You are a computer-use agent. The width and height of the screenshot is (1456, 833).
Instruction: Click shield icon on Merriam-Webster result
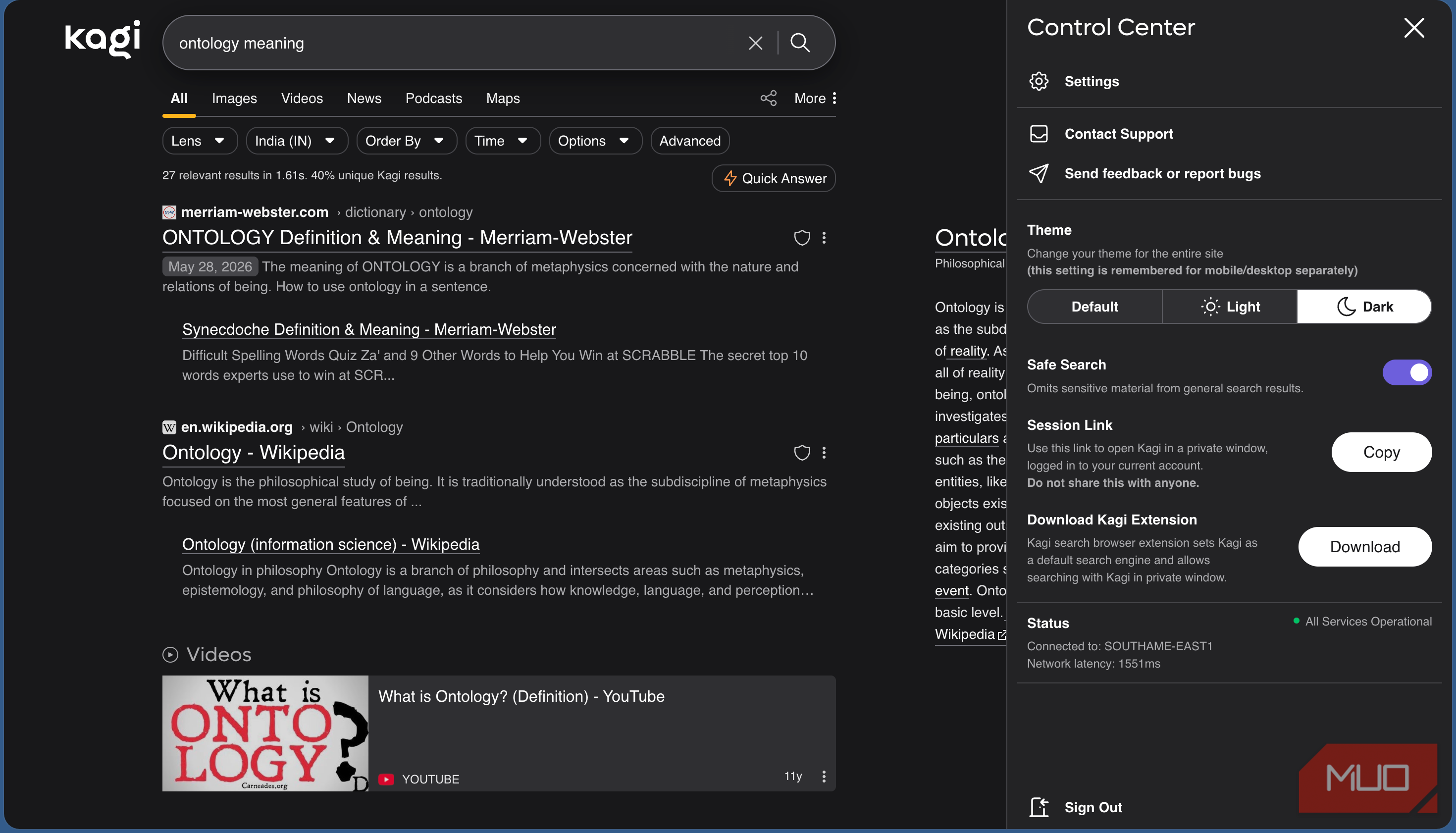(802, 237)
